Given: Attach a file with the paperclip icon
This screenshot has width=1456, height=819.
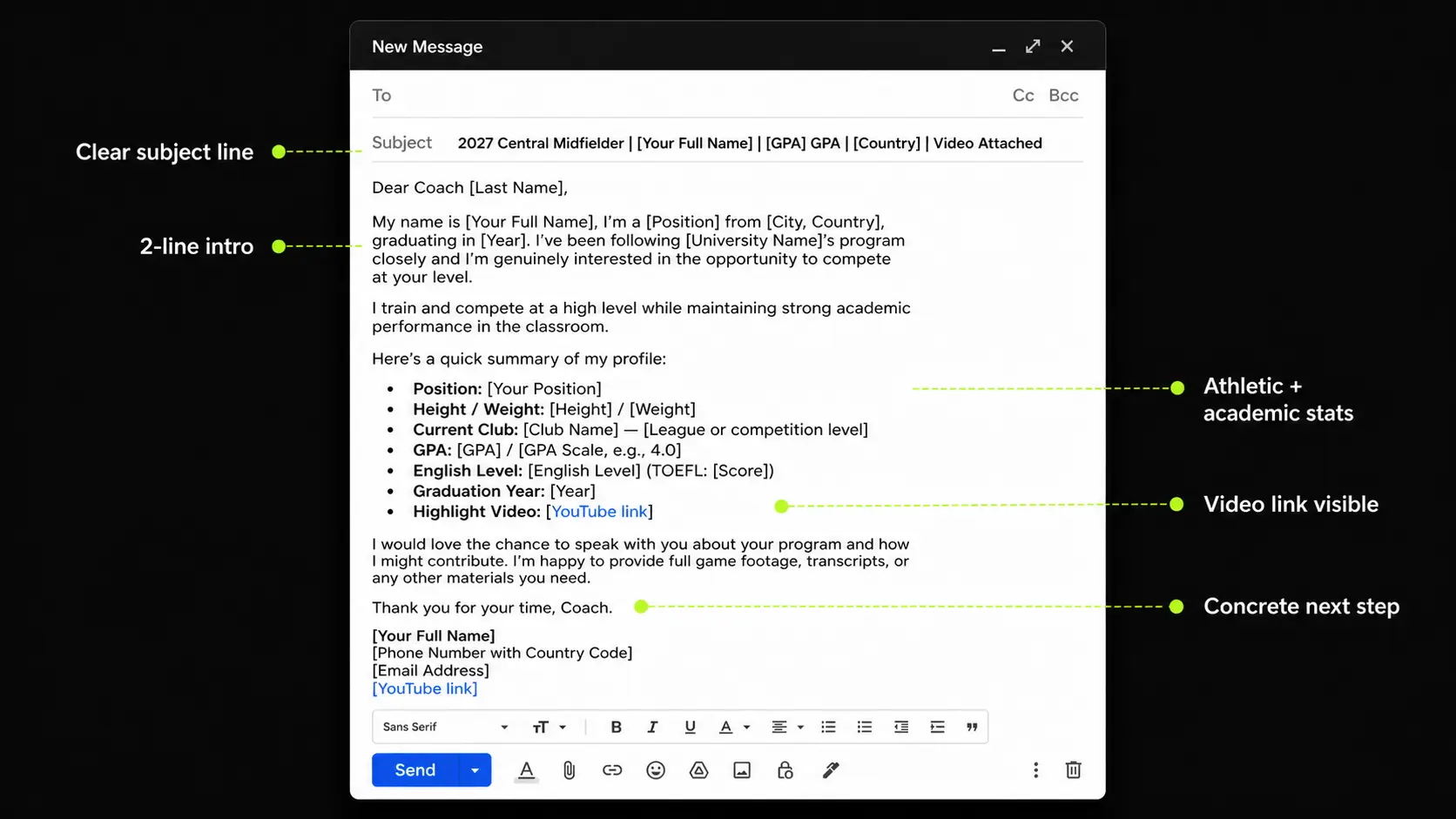Looking at the screenshot, I should click(x=569, y=770).
